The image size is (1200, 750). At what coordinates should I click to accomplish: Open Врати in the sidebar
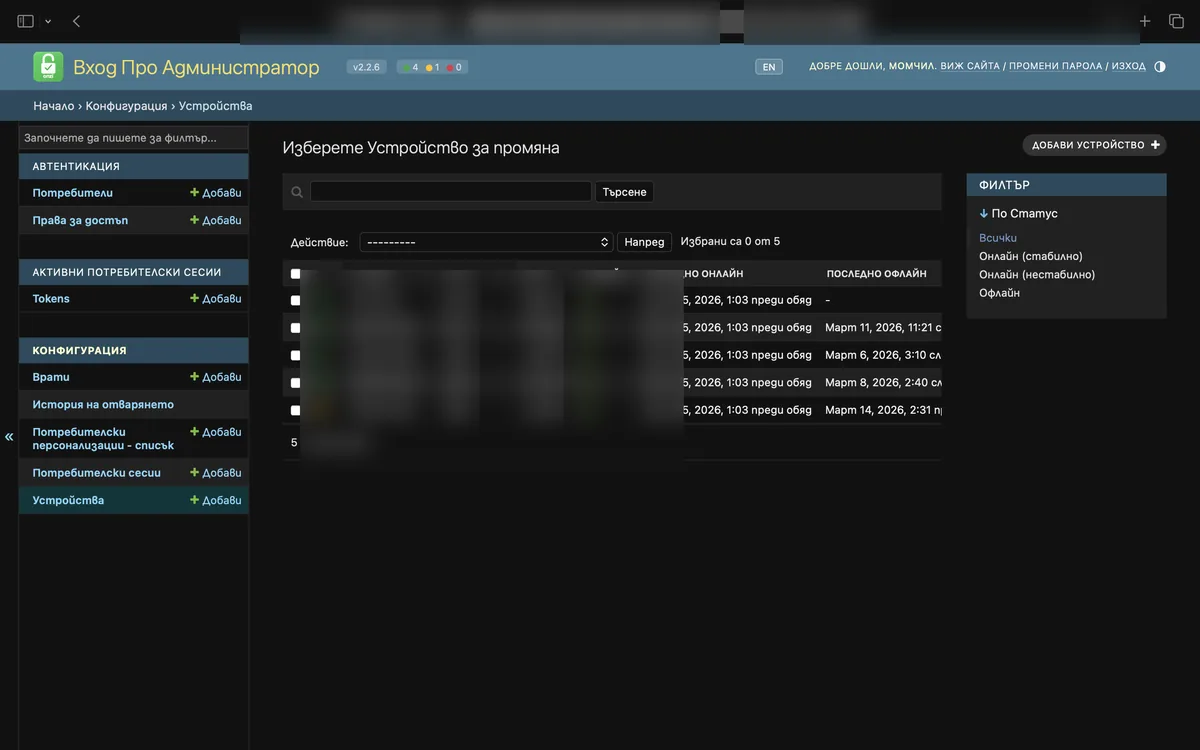[x=51, y=377]
